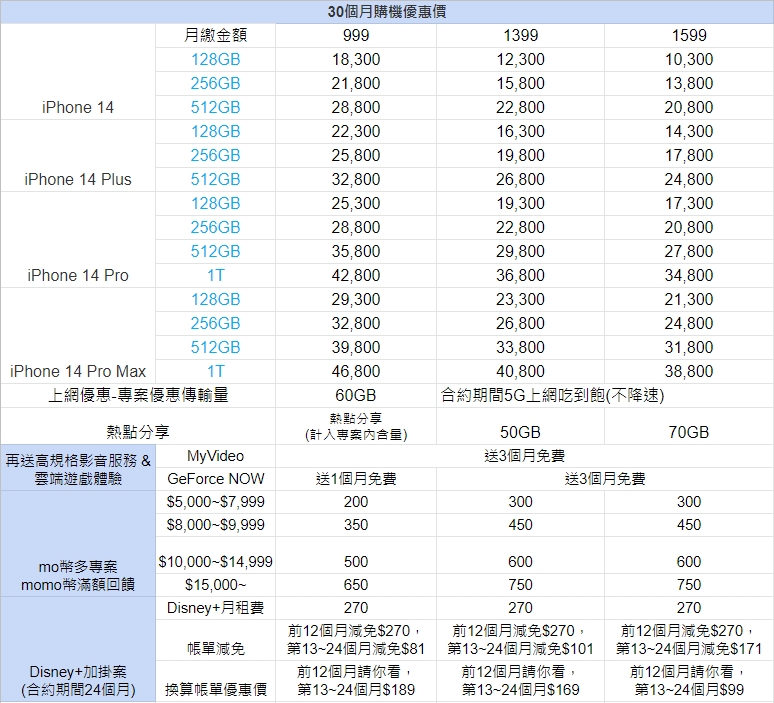Click the 16,300 price cell
This screenshot has width=774, height=703.
(520, 132)
